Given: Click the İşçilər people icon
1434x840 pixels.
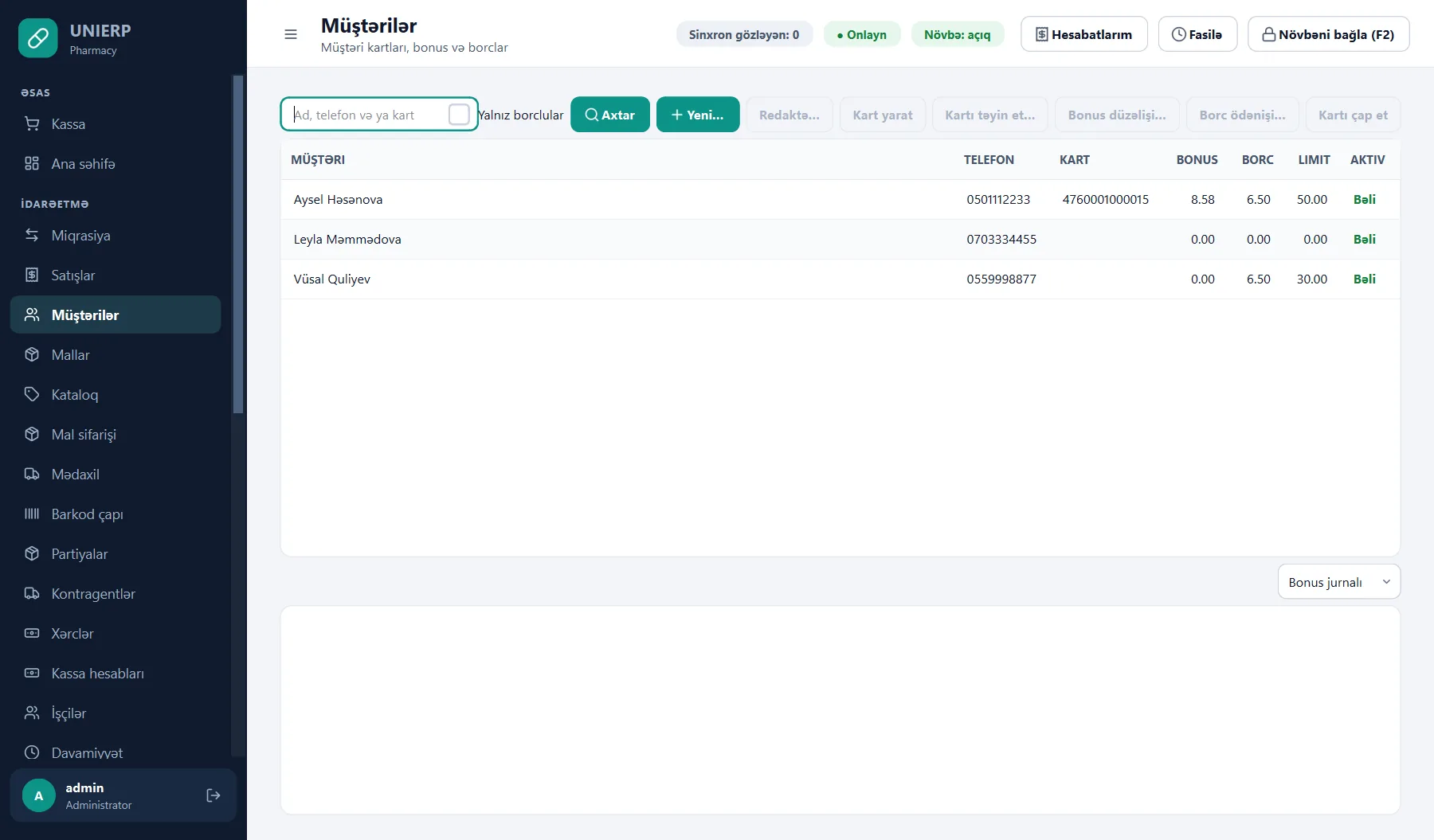Looking at the screenshot, I should (x=32, y=713).
